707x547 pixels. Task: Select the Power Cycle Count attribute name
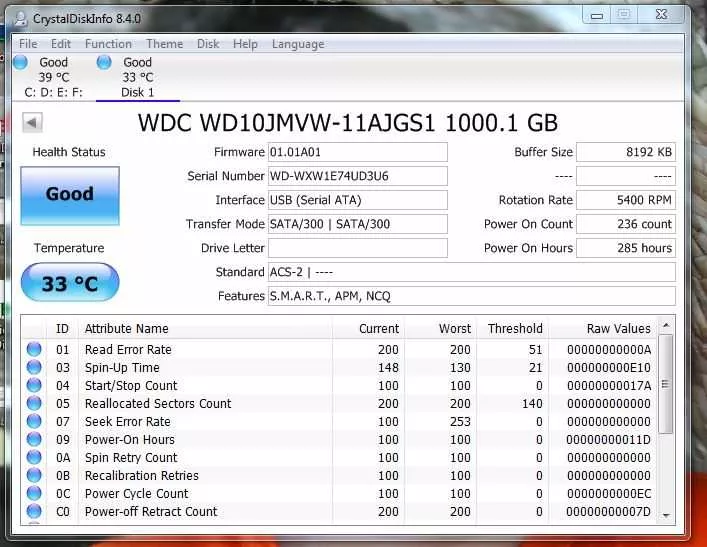coord(137,494)
